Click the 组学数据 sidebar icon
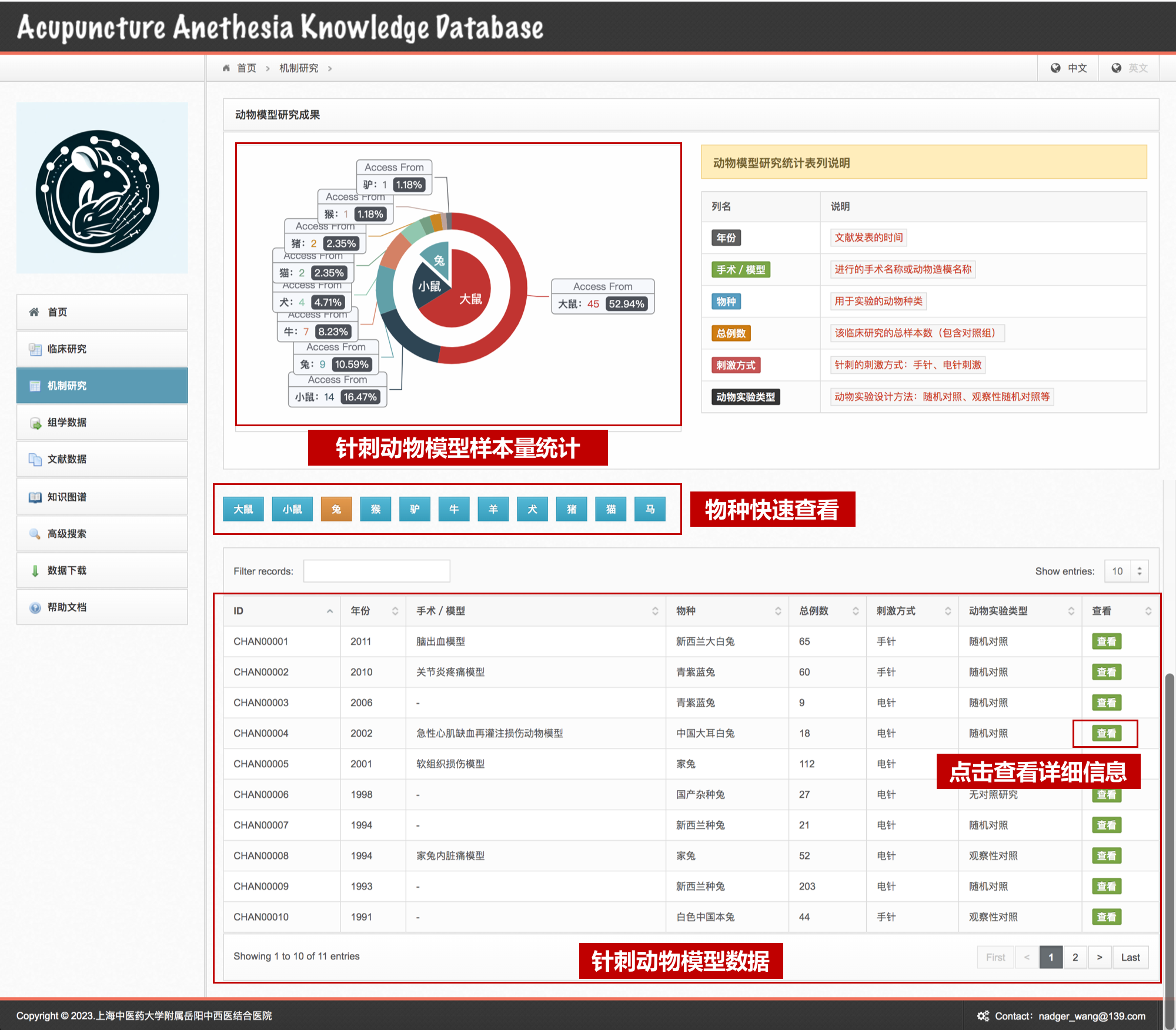 [35, 423]
